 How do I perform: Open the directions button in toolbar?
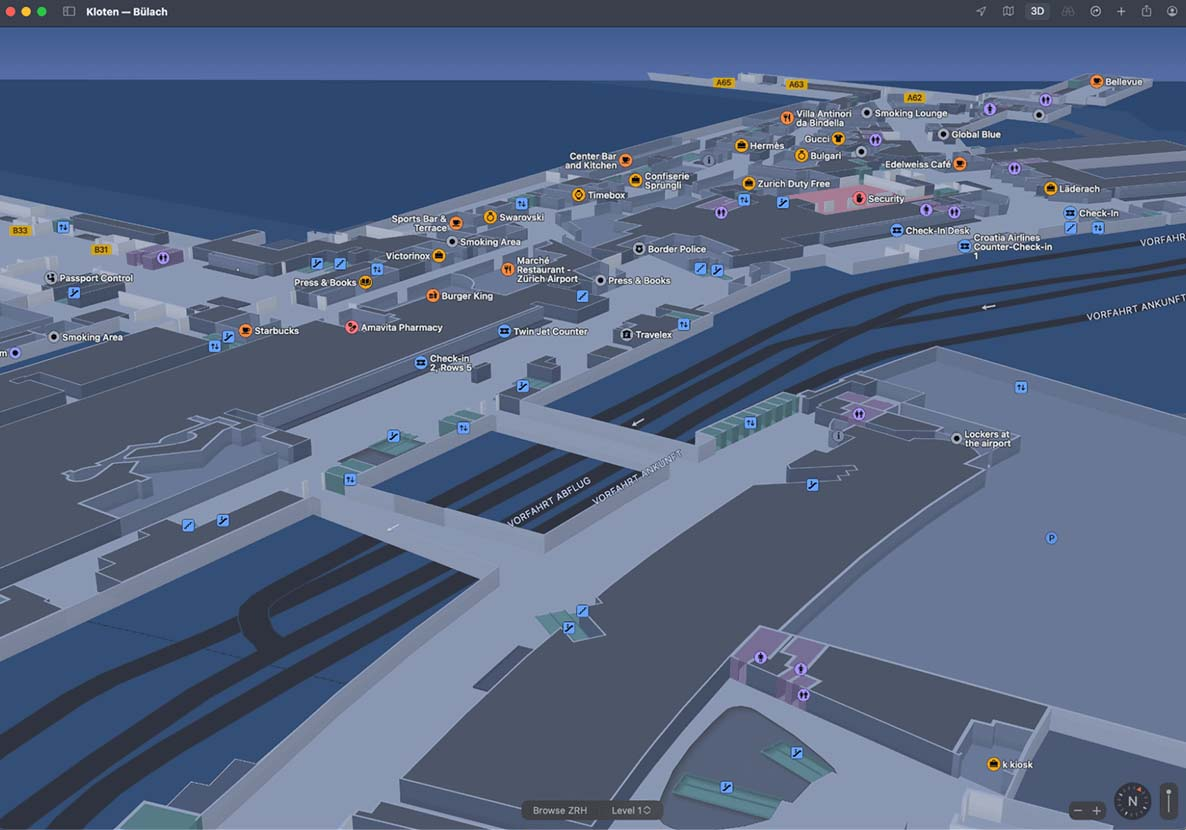pyautogui.click(x=1095, y=11)
